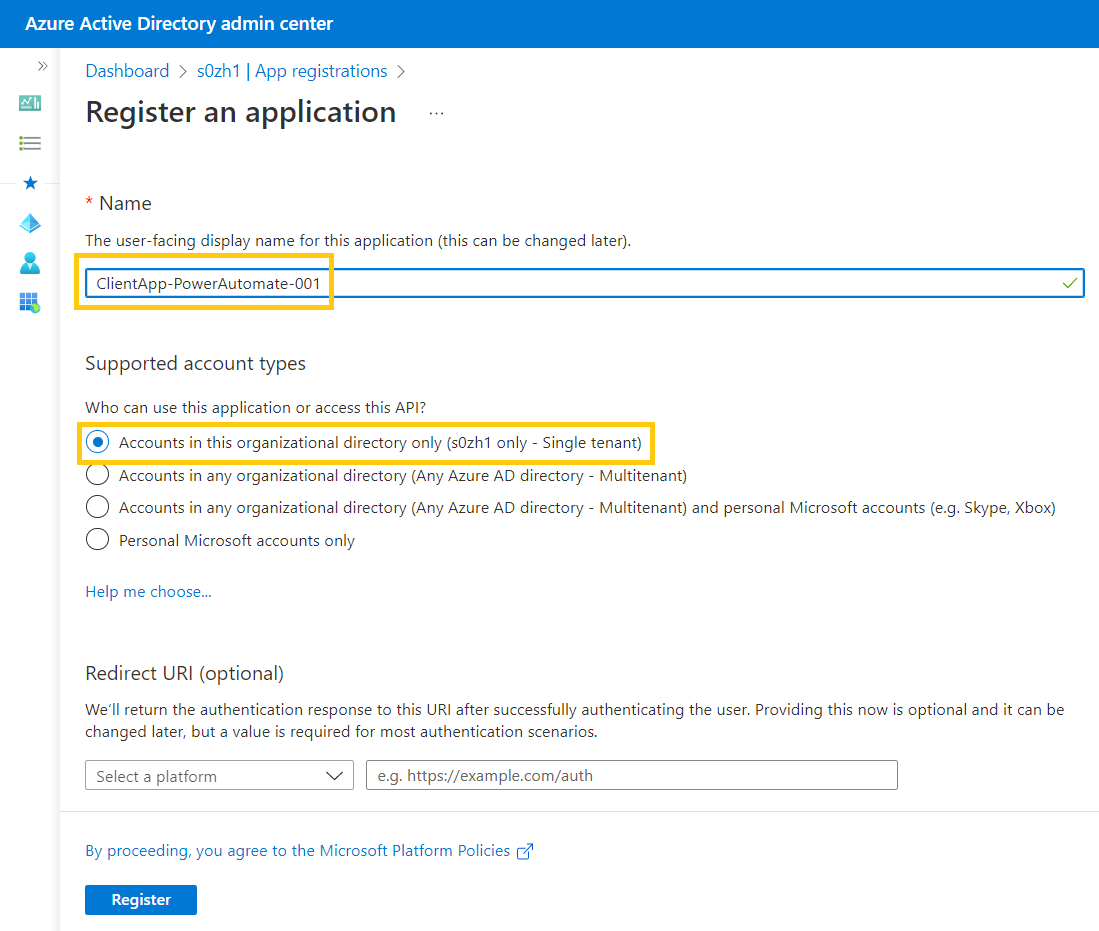The image size is (1099, 931).
Task: Open the Help me choose link
Action: tap(148, 592)
